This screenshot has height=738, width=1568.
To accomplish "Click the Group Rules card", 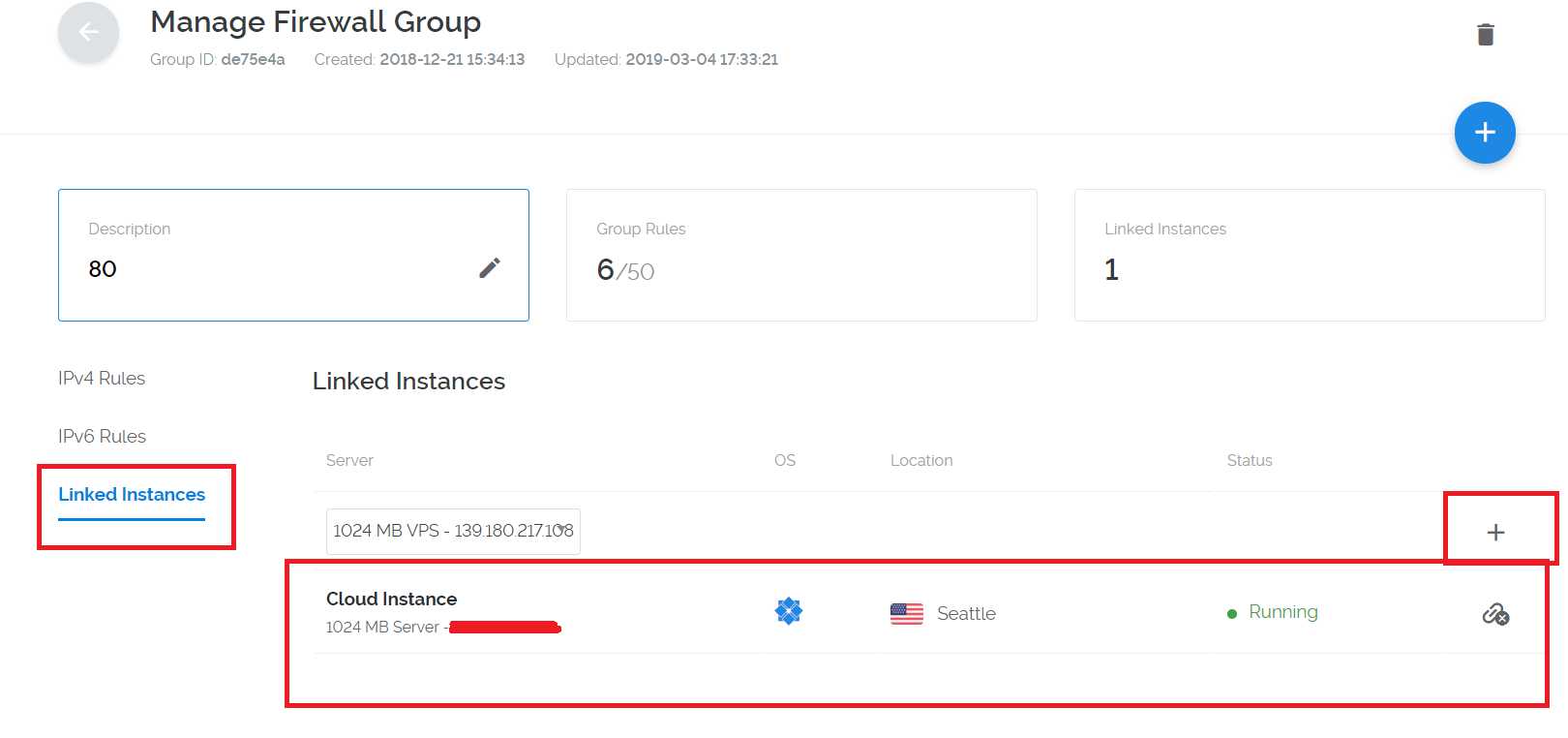I will pyautogui.click(x=801, y=255).
